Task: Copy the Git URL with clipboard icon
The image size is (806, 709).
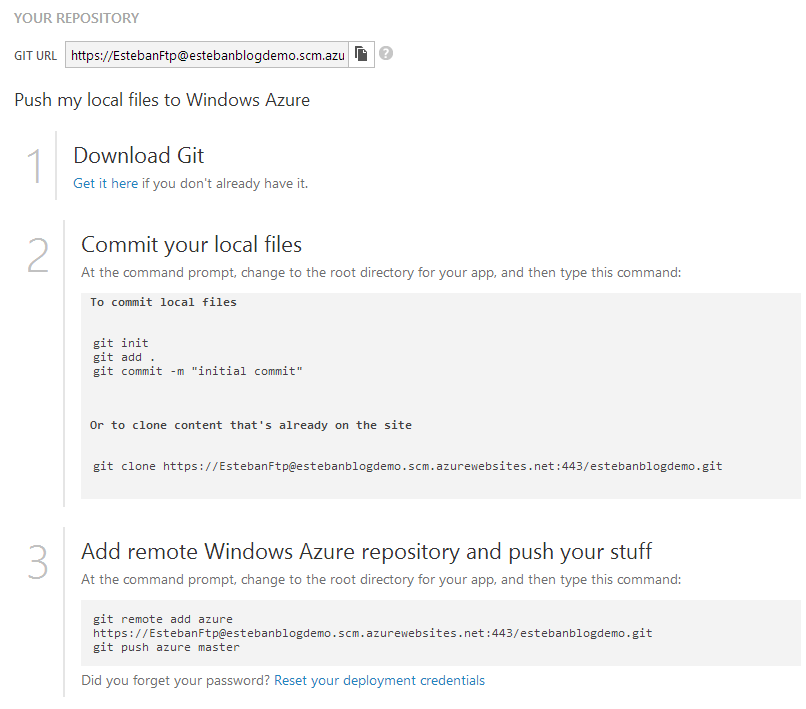Action: click(361, 54)
